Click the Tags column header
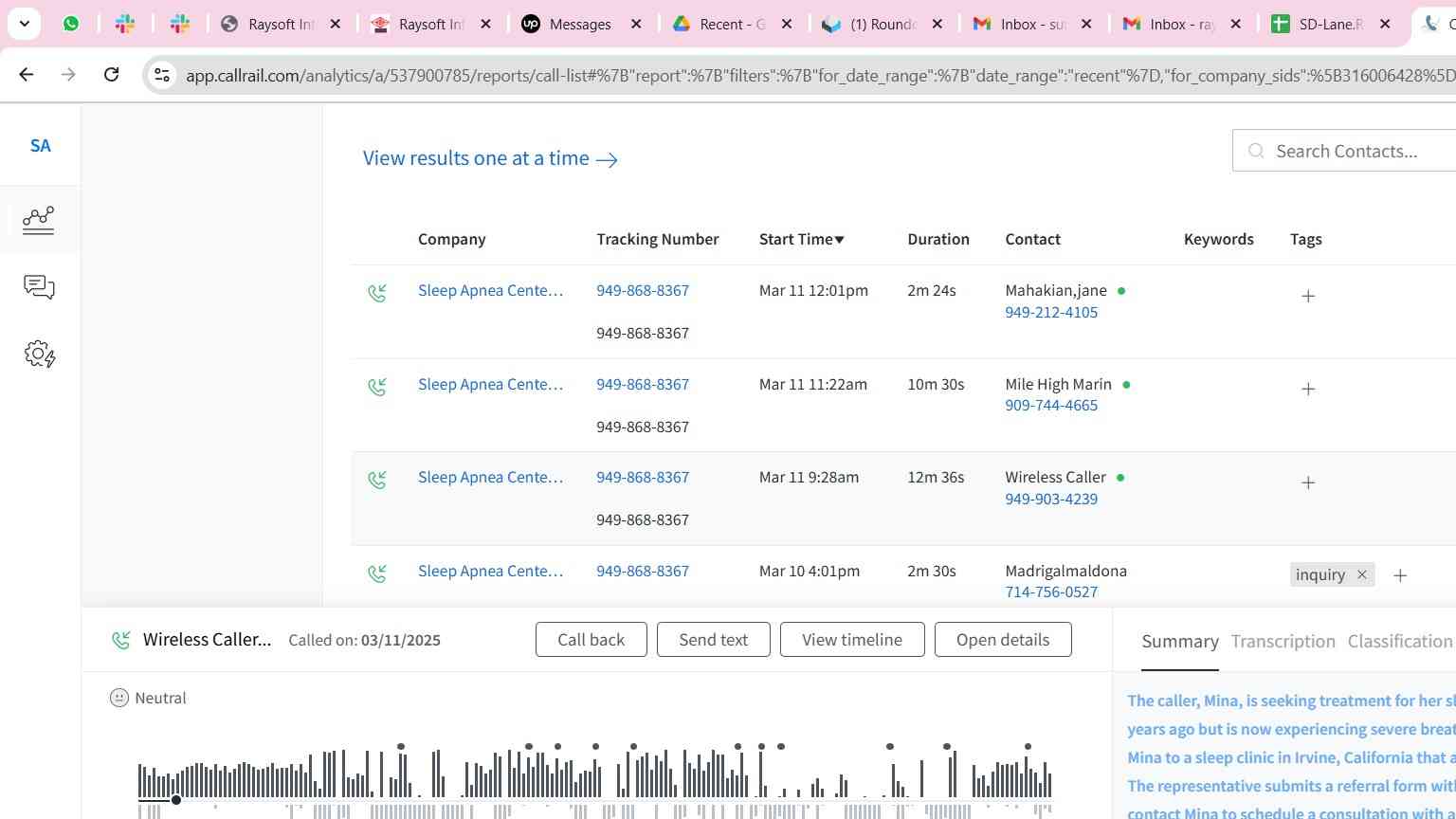 pyautogui.click(x=1306, y=239)
